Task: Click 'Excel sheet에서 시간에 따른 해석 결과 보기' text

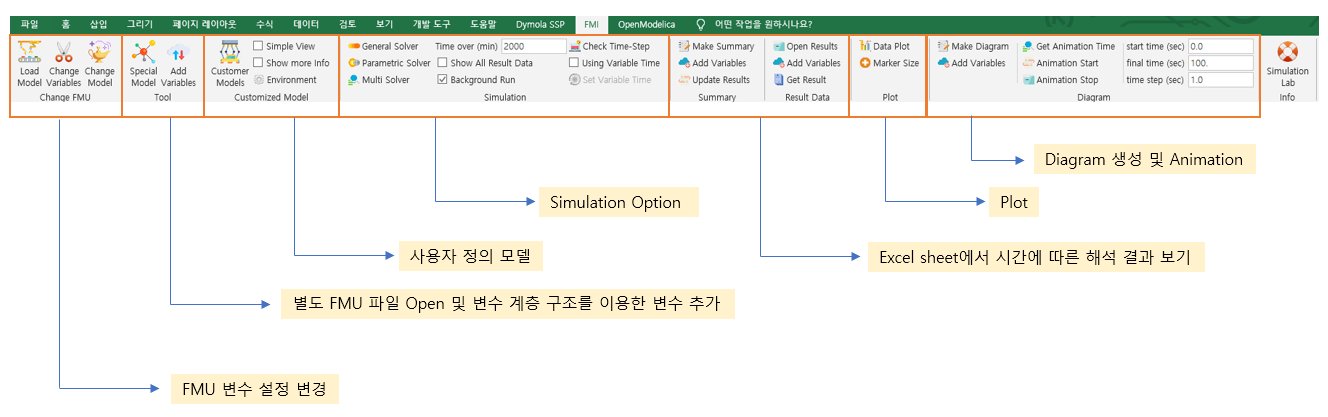Action: [x=1034, y=257]
